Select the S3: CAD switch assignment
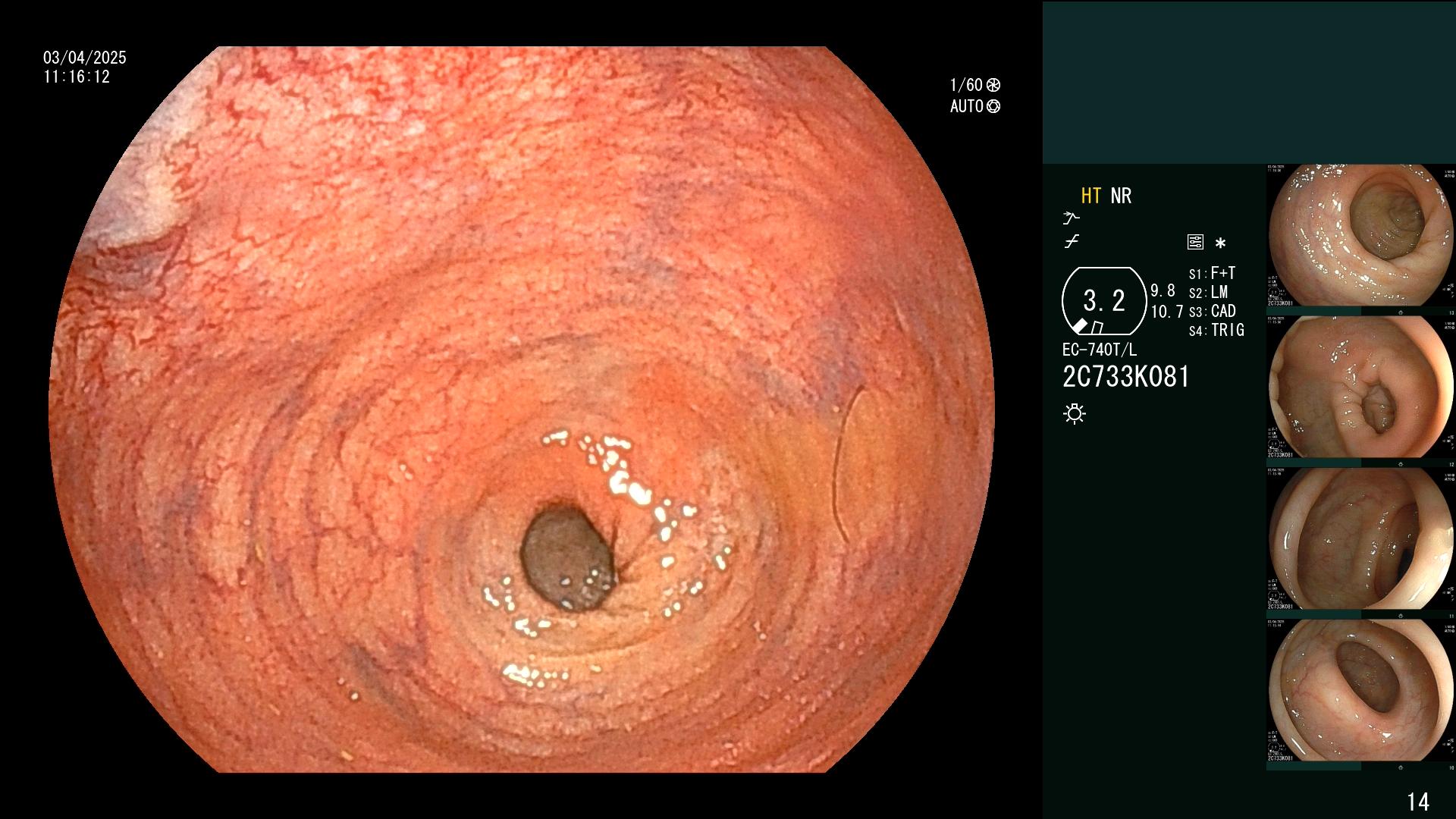This screenshot has height=819, width=1456. click(1212, 311)
